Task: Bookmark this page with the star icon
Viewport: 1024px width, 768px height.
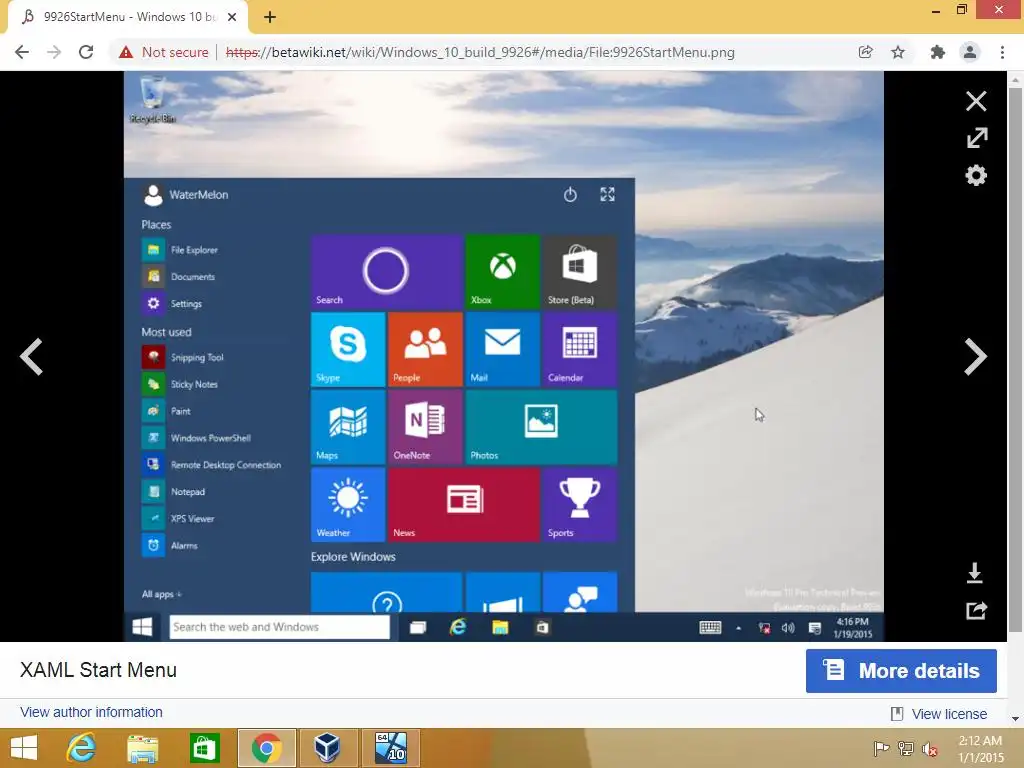Action: tap(898, 52)
